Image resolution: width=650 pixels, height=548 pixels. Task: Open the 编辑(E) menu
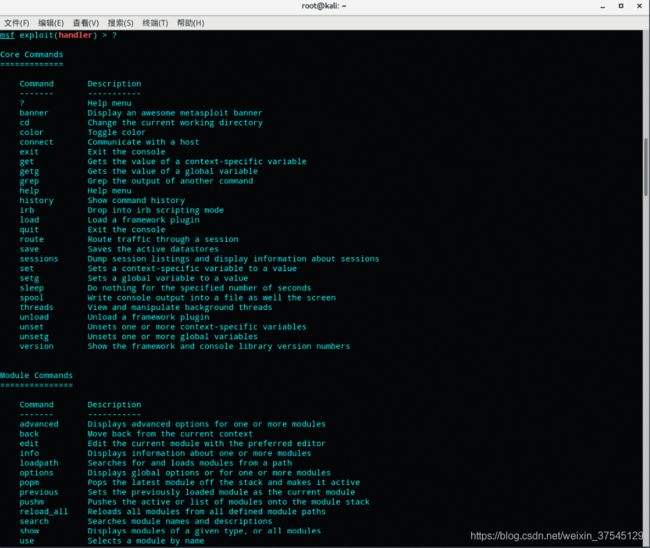point(51,23)
